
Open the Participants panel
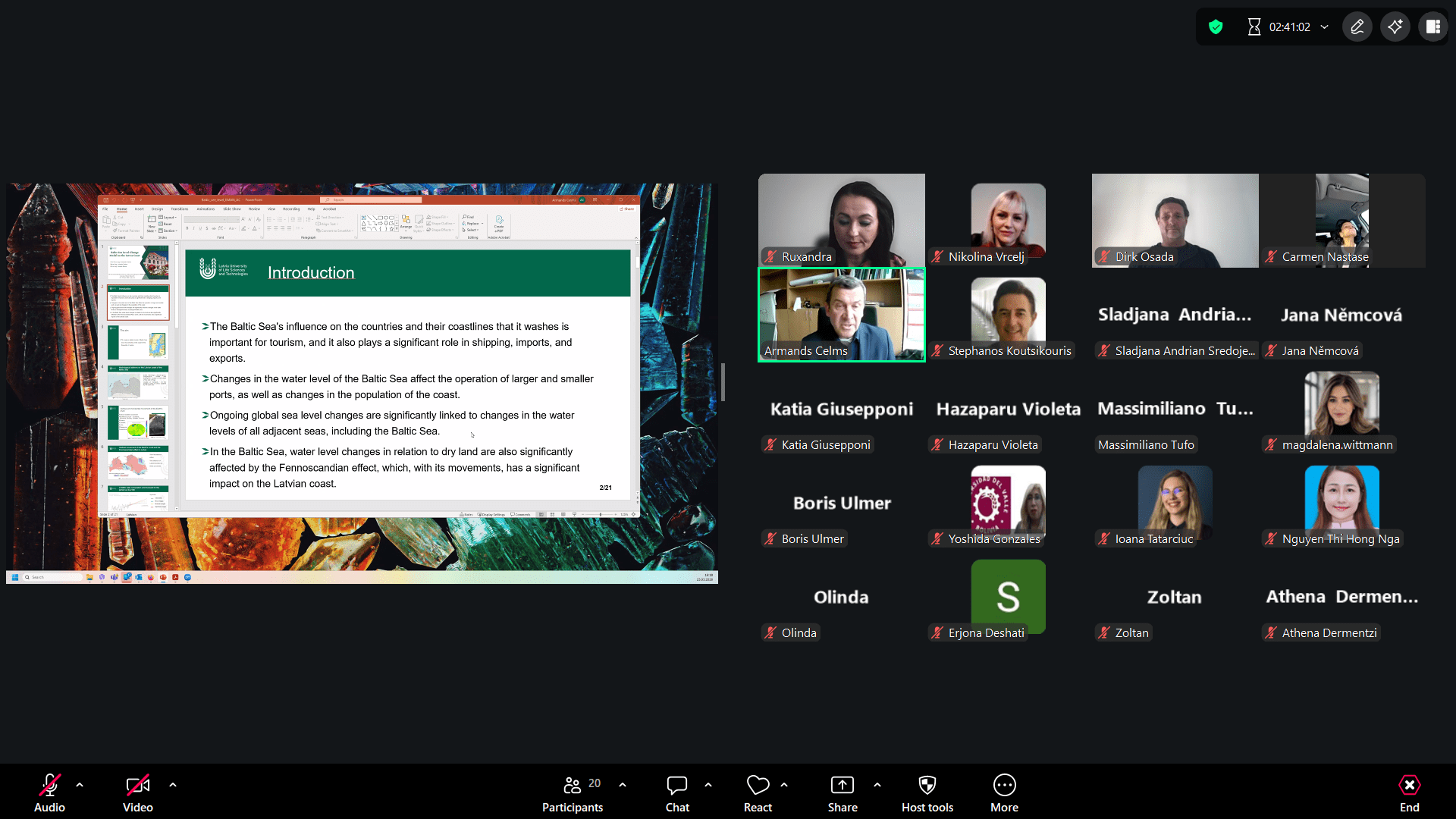pyautogui.click(x=573, y=792)
